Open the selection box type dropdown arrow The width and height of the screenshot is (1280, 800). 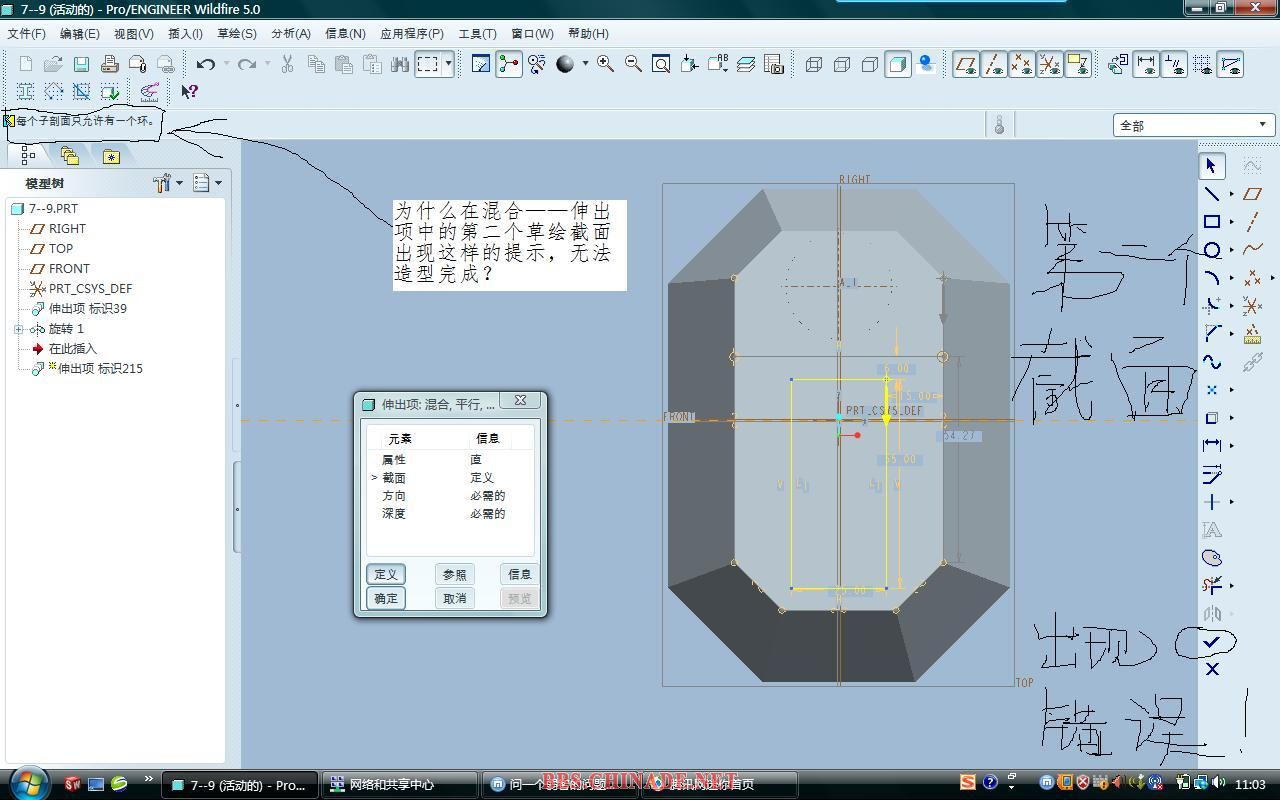click(448, 64)
